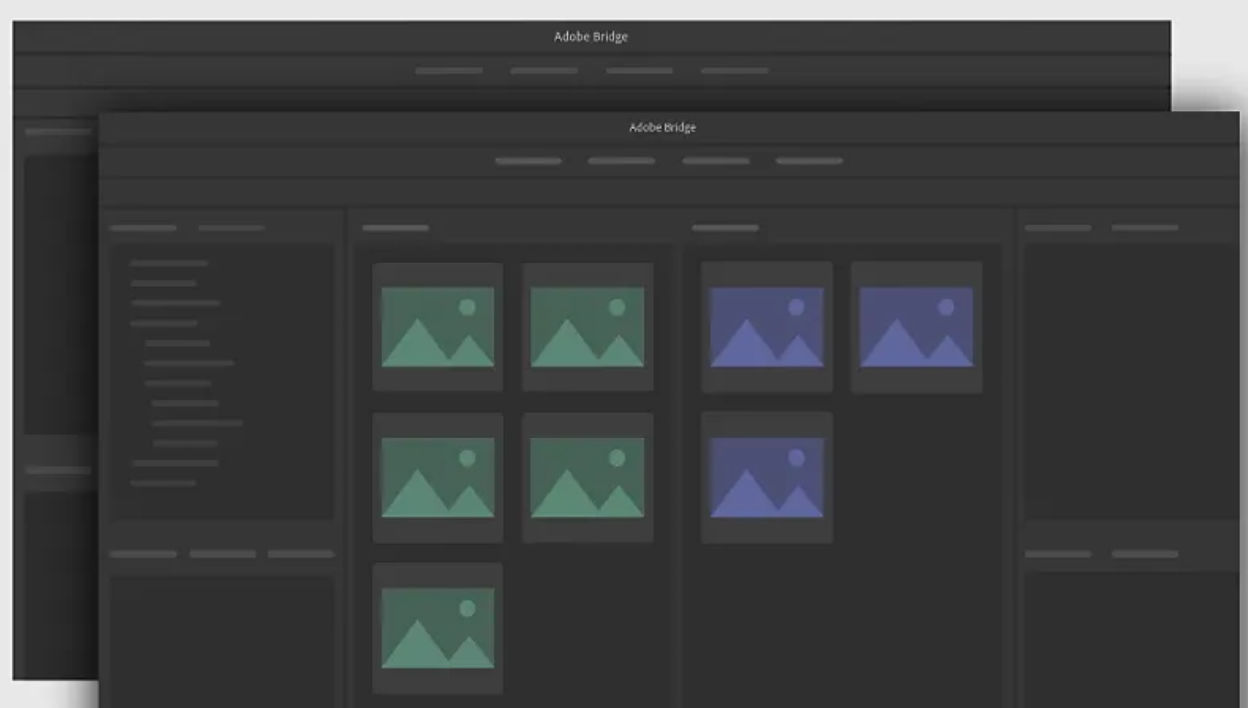
Task: Click the left green thumbnail in the middle row
Action: pyautogui.click(x=437, y=477)
